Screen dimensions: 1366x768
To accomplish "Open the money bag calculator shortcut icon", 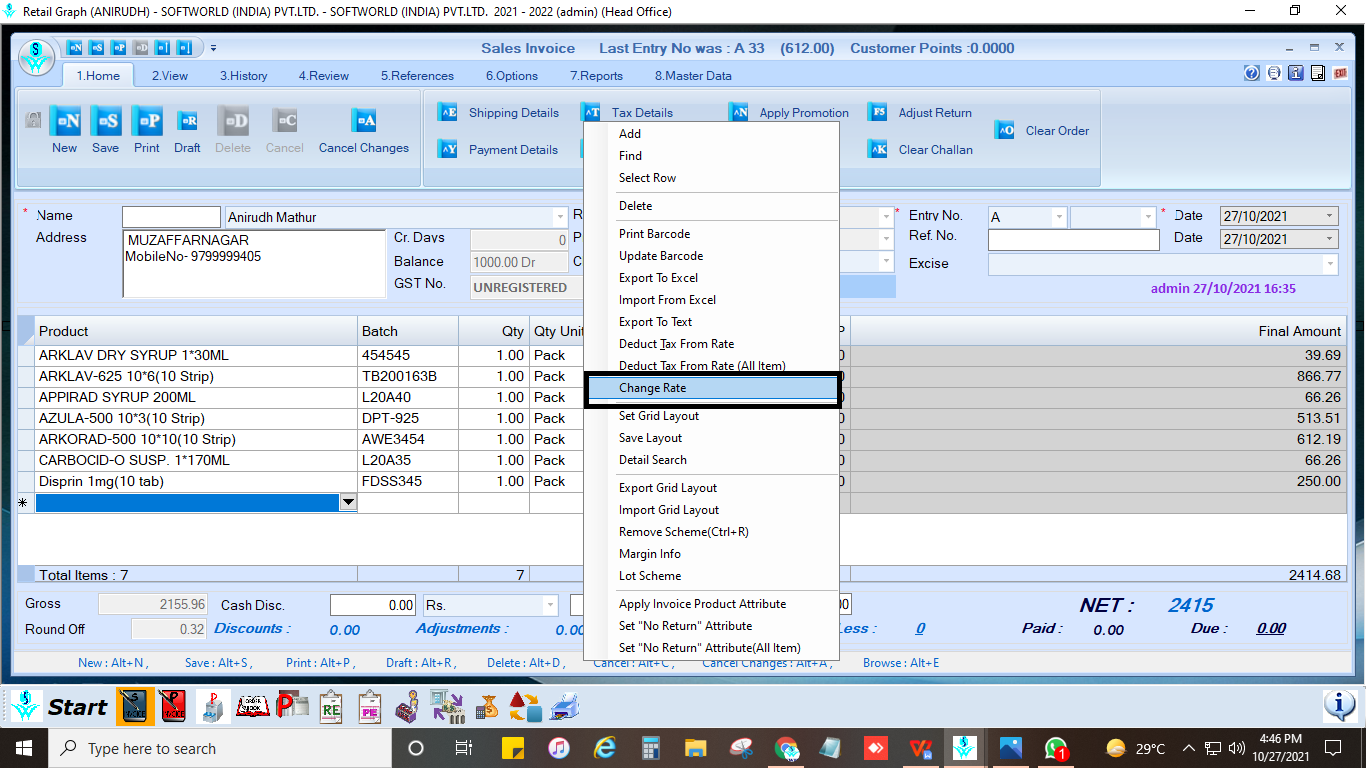I will pyautogui.click(x=486, y=707).
